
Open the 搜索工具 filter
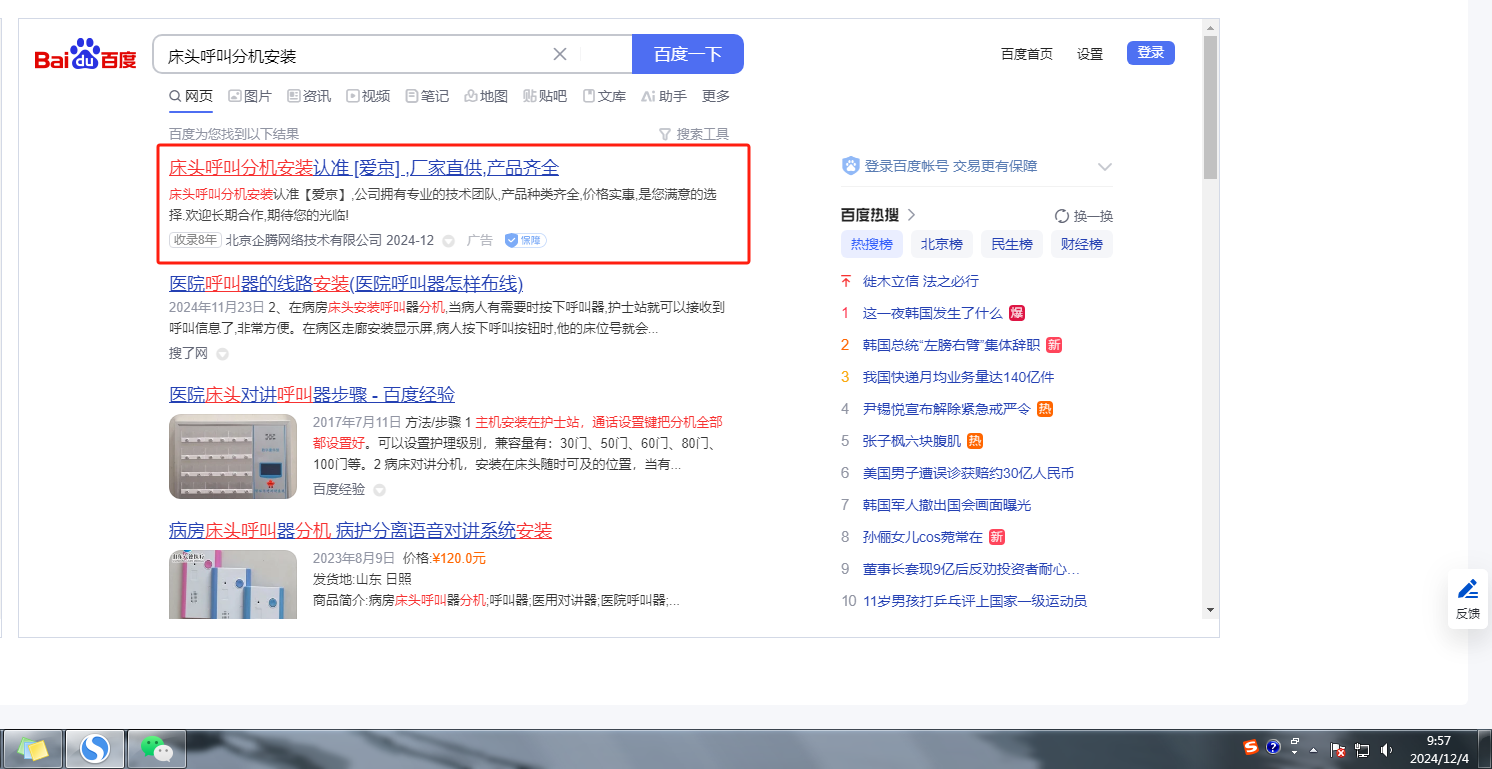tap(693, 134)
